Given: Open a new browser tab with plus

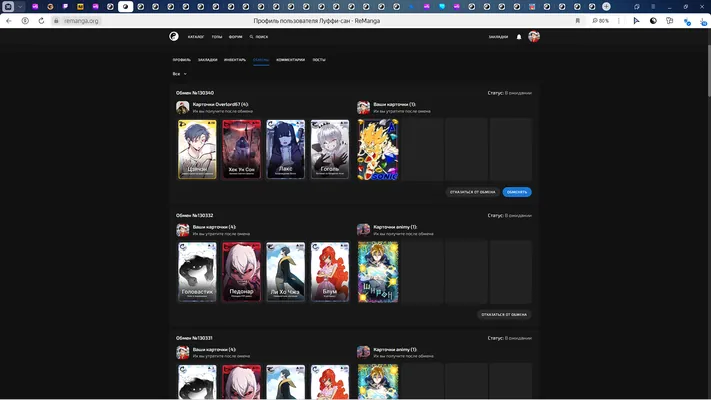Looking at the screenshot, I should 606,6.
